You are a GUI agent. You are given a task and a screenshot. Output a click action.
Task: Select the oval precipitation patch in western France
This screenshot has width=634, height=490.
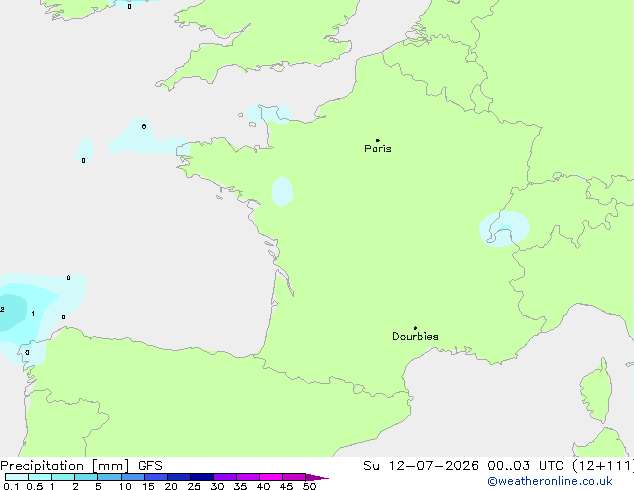pos(282,191)
